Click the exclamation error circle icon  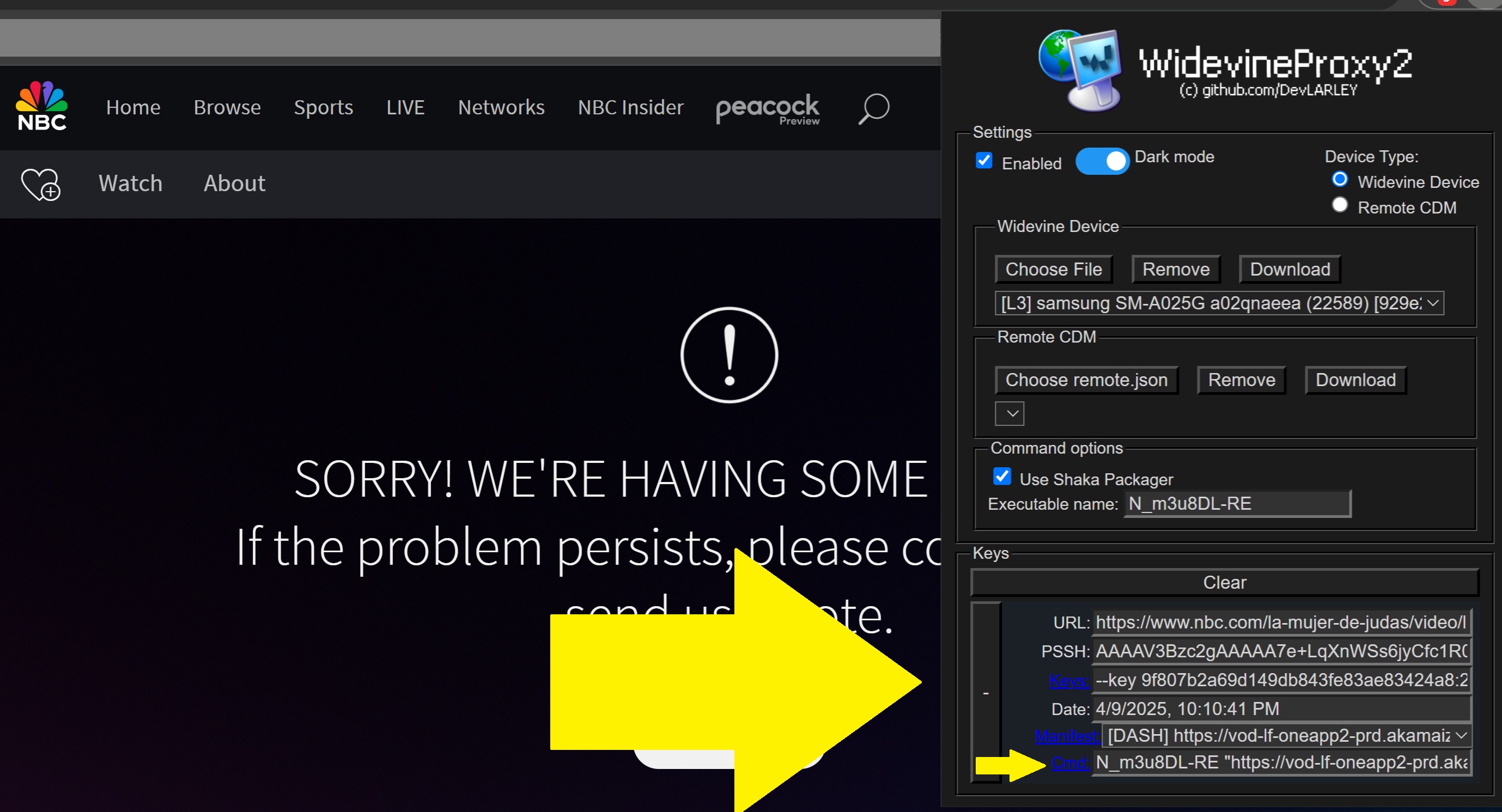click(729, 355)
